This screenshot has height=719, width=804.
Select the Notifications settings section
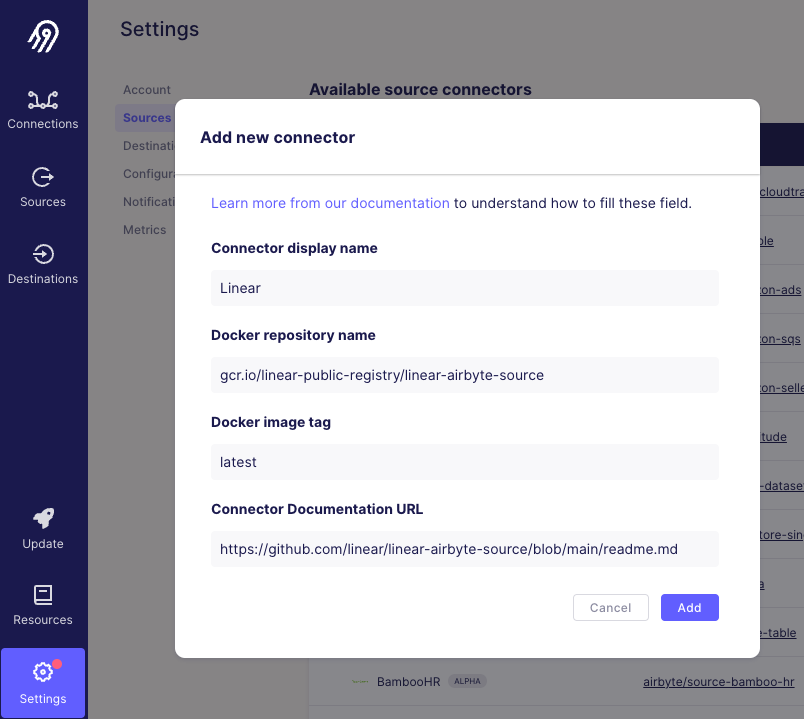pos(152,201)
